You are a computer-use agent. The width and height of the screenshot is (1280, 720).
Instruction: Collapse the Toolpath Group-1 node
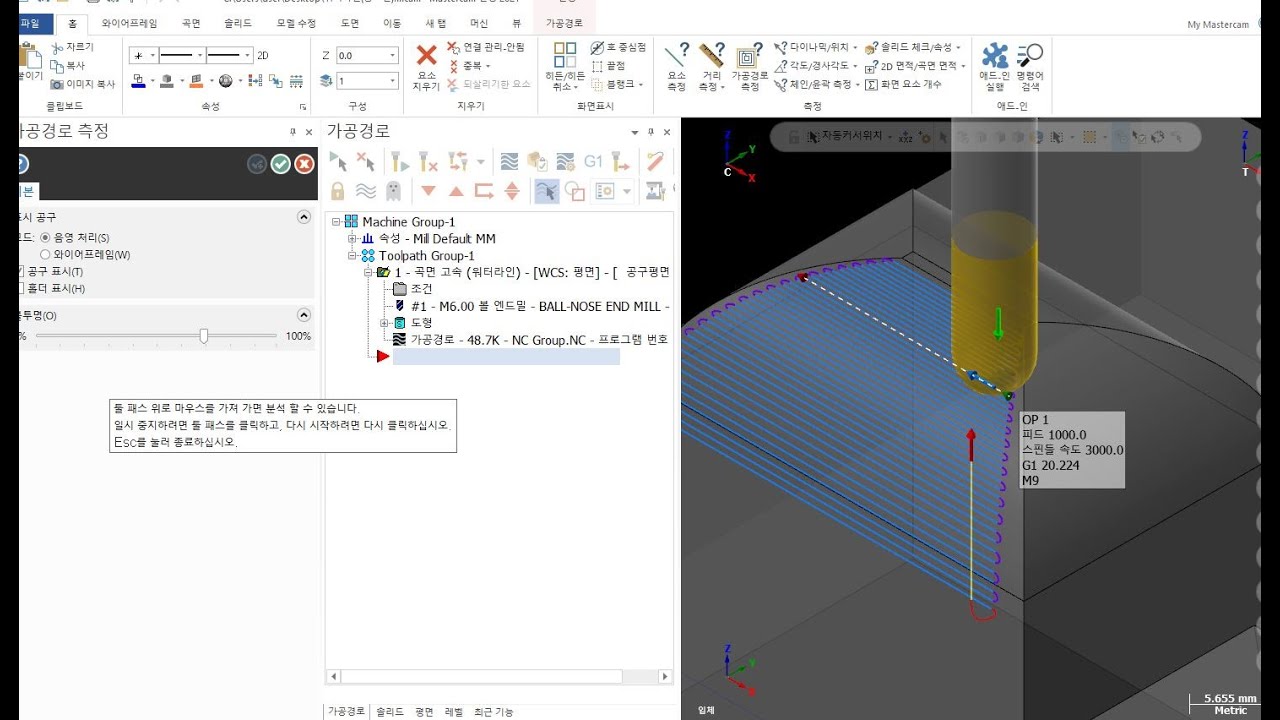352,256
